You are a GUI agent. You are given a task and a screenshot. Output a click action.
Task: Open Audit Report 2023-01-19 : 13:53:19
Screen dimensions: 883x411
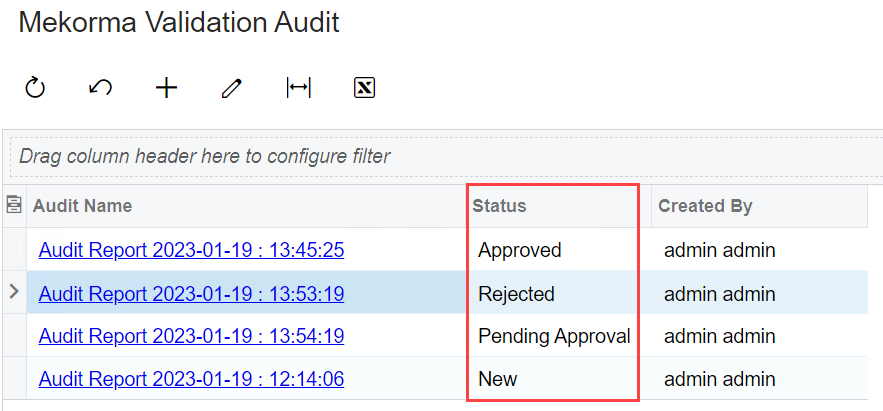click(x=191, y=294)
